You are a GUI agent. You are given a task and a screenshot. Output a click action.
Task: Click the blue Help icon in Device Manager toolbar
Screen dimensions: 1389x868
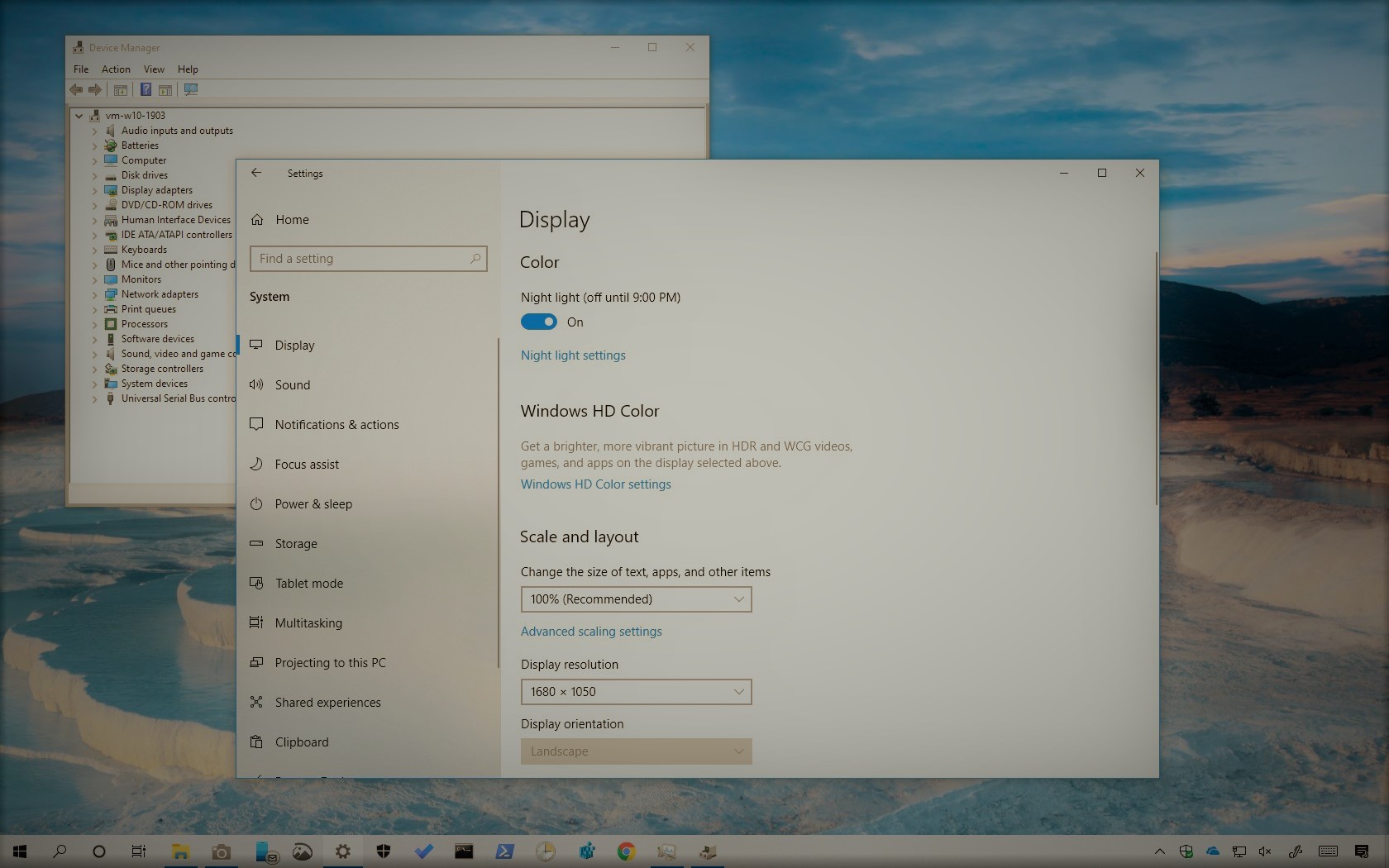point(146,89)
